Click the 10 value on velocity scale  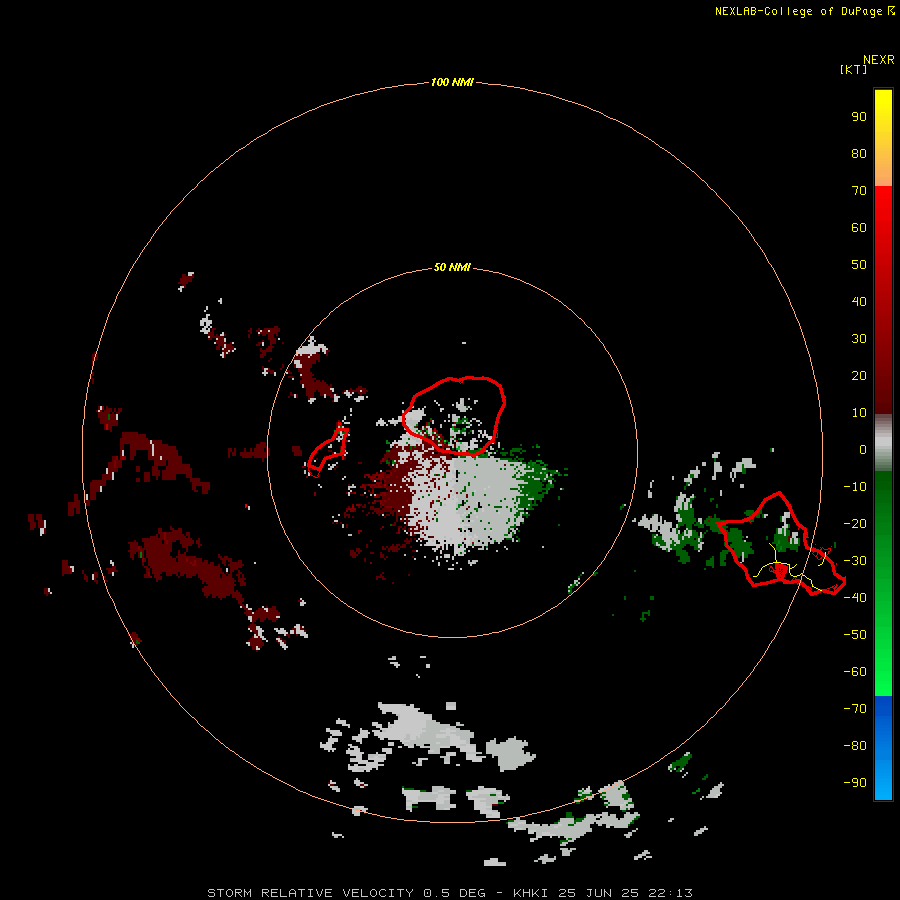859,413
